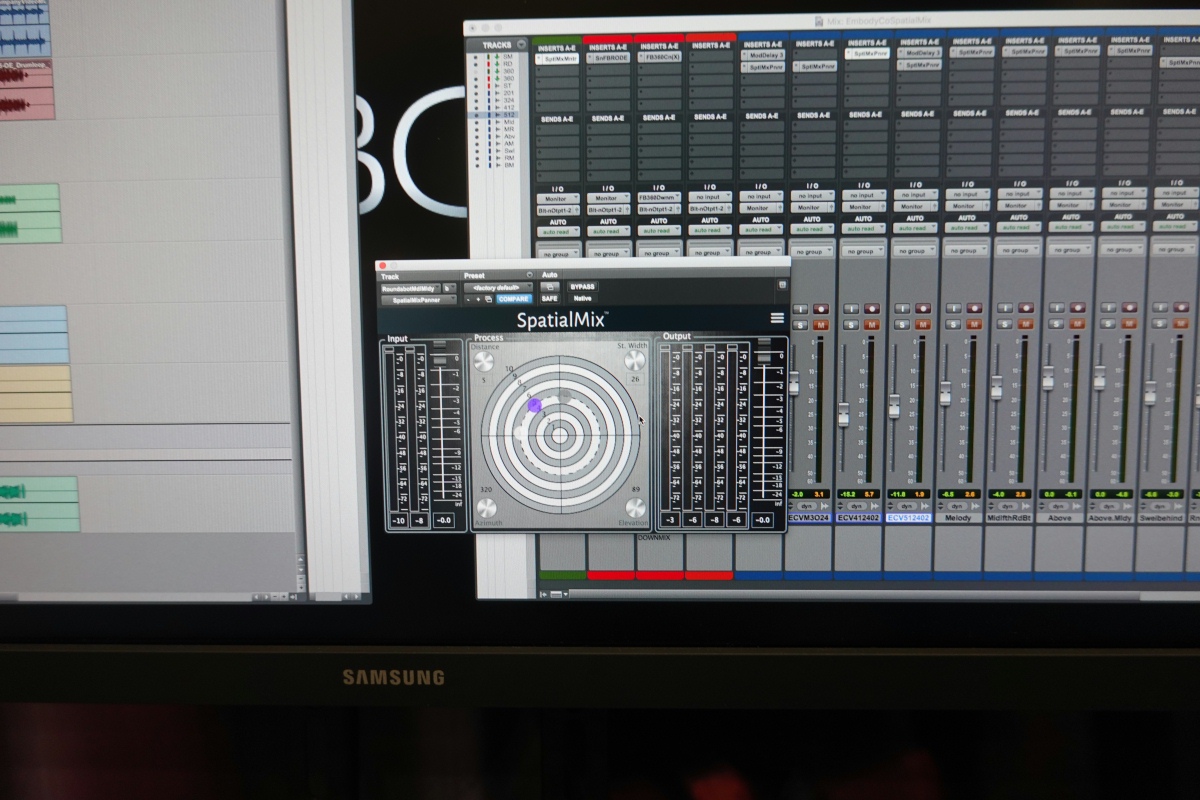
Task: Select the Melody track name
Action: 958,518
